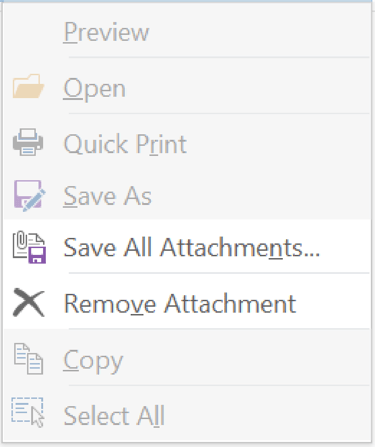Click the Copy two-pages icon
This screenshot has width=375, height=447.
28,359
